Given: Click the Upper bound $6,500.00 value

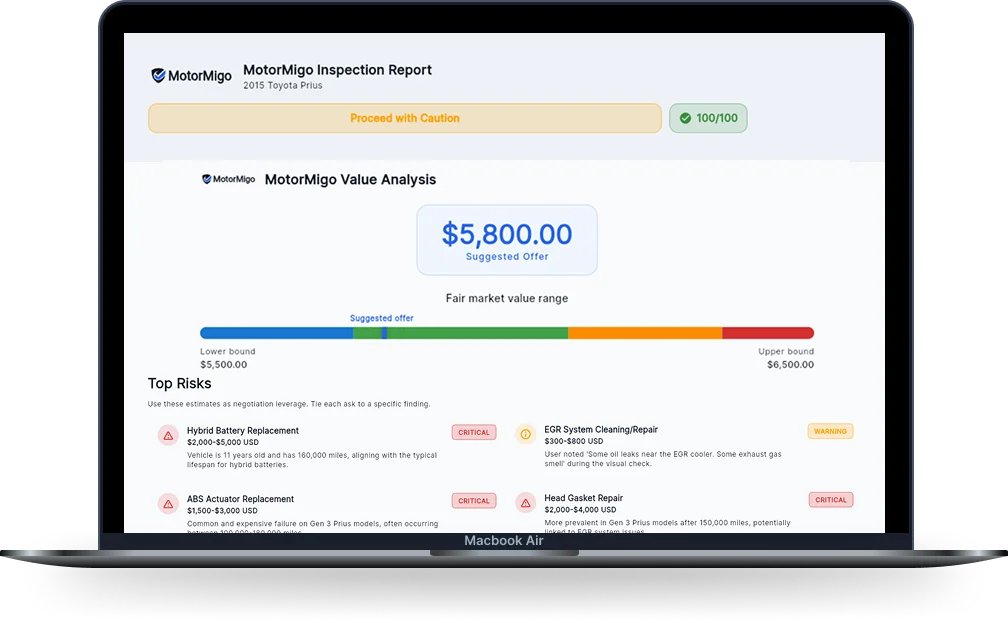Looking at the screenshot, I should coord(790,365).
